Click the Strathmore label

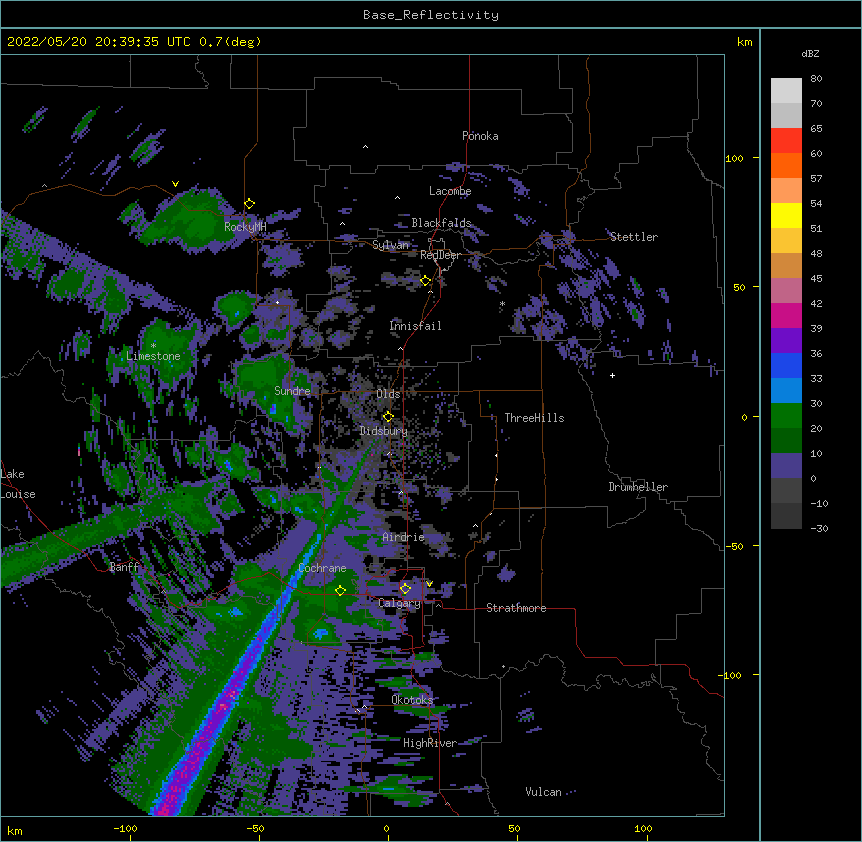pos(516,608)
